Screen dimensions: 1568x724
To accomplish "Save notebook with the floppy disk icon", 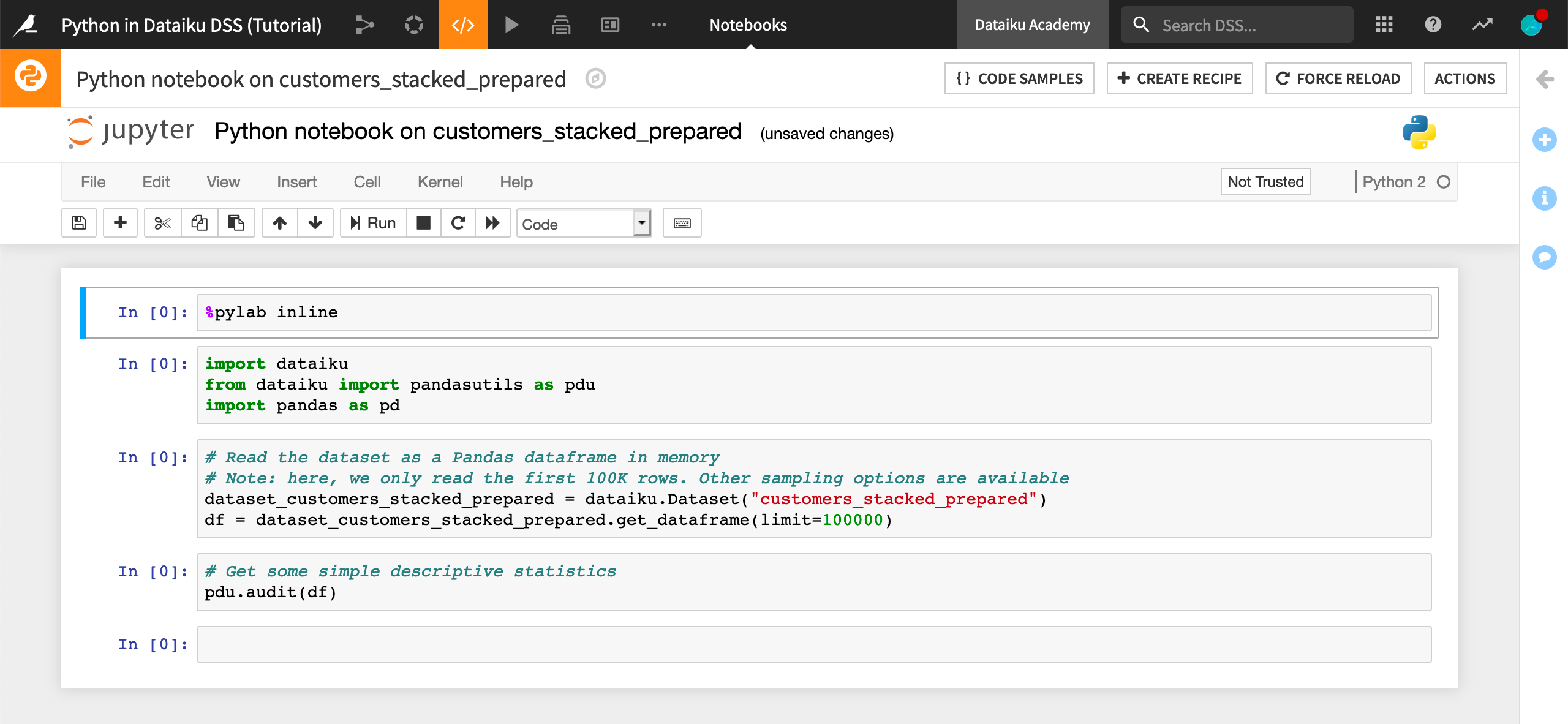I will [79, 223].
